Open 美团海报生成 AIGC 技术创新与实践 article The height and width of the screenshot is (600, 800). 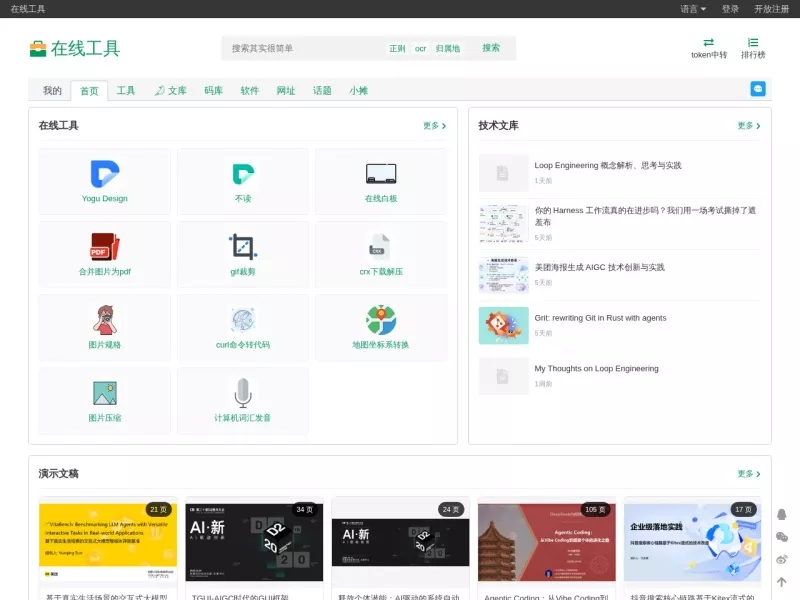pyautogui.click(x=599, y=267)
